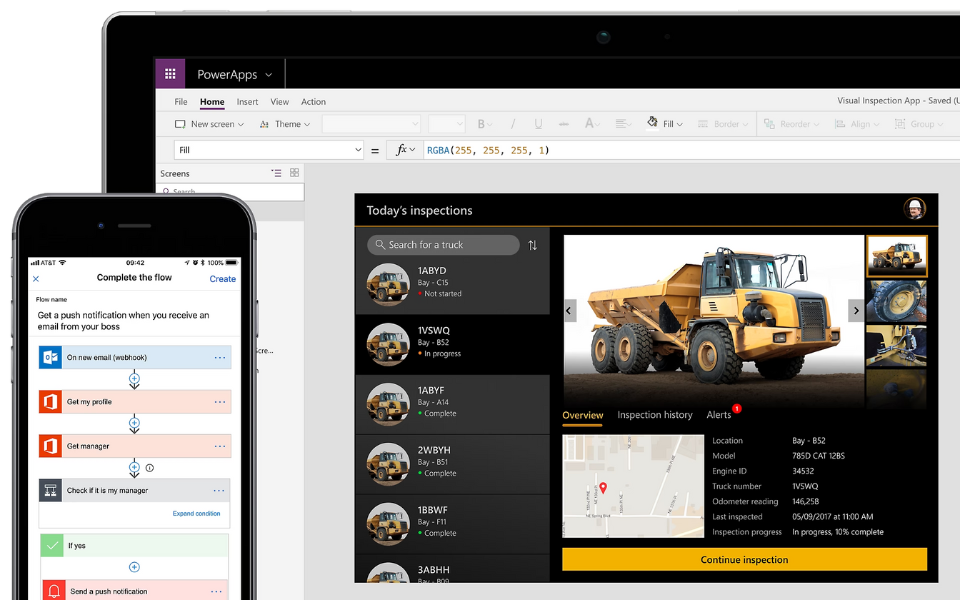
Task: Toggle Strikethrough formatting in ribbon
Action: click(564, 124)
